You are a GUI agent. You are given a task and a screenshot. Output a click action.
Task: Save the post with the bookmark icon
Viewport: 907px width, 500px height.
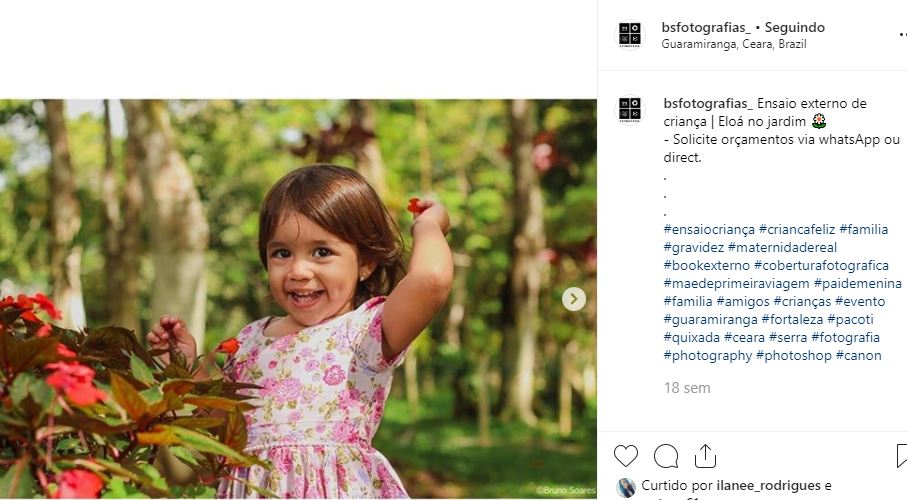[901, 456]
